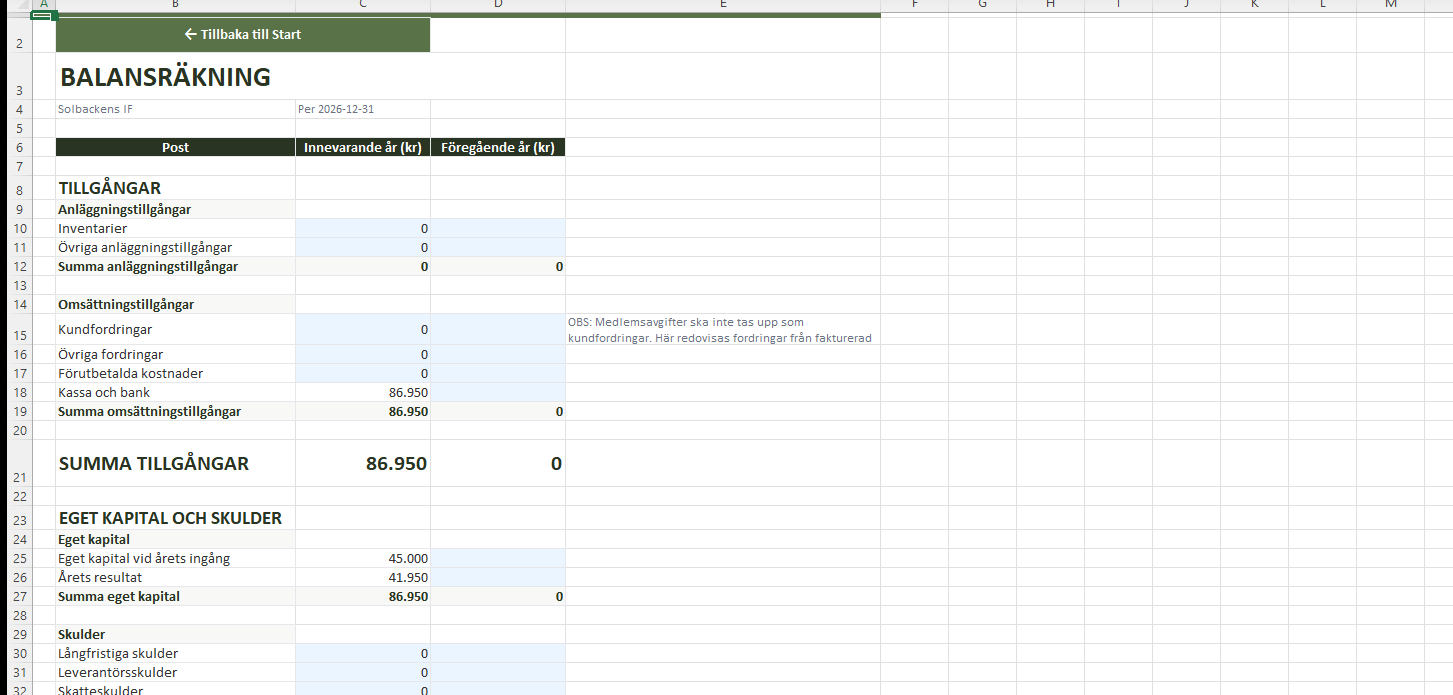Select the row 10 header
Image resolution: width=1453 pixels, height=695 pixels.
coord(16,229)
